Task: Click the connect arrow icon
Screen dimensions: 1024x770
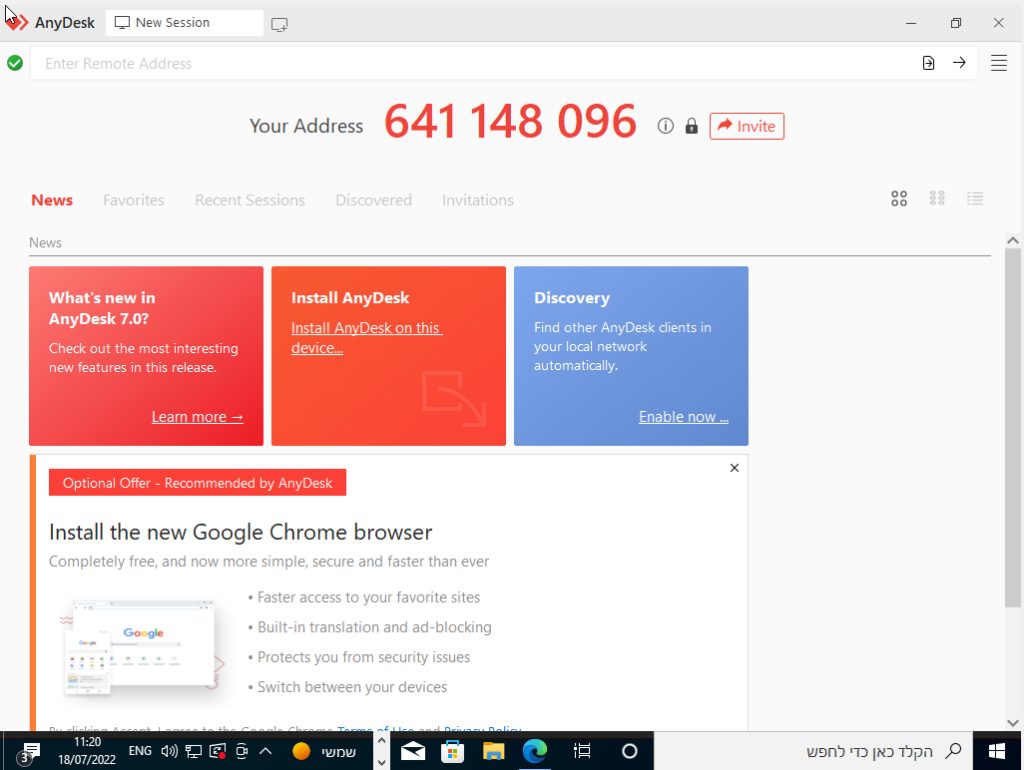Action: coord(959,63)
